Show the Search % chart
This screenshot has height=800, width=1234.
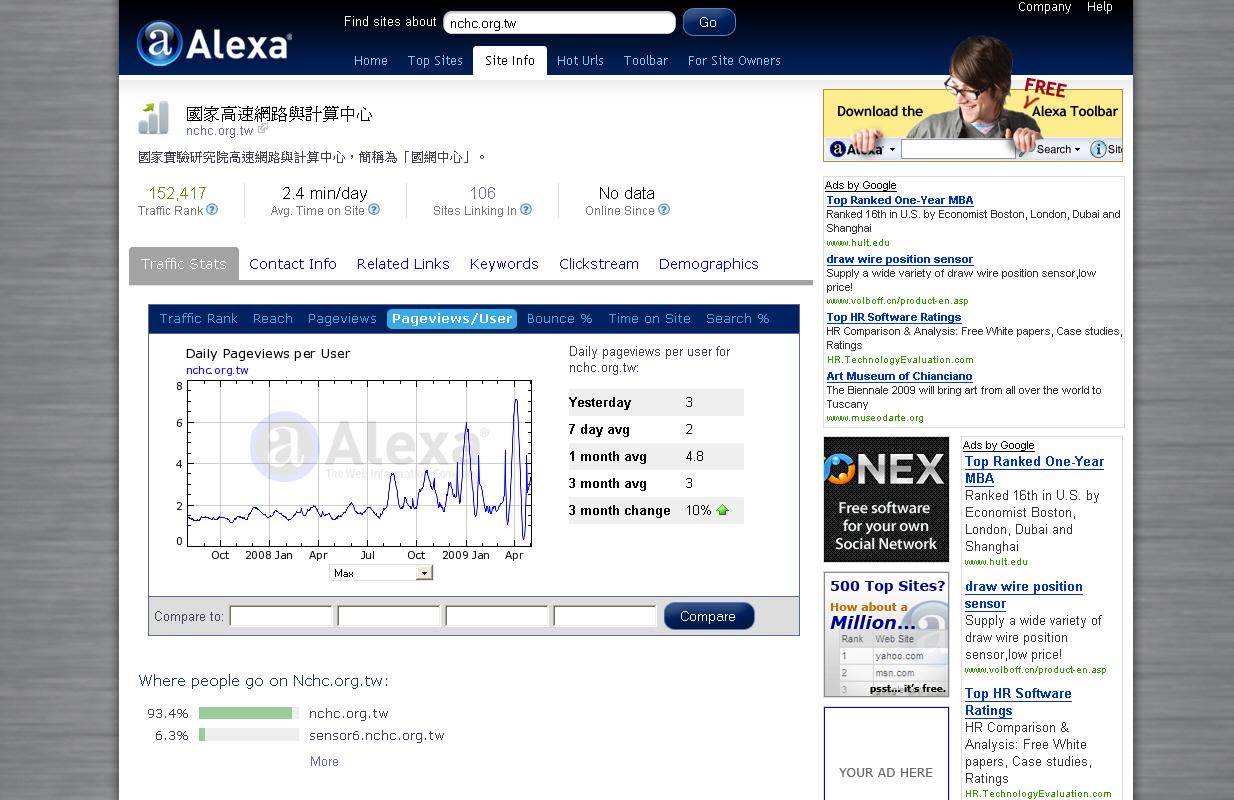coord(738,319)
